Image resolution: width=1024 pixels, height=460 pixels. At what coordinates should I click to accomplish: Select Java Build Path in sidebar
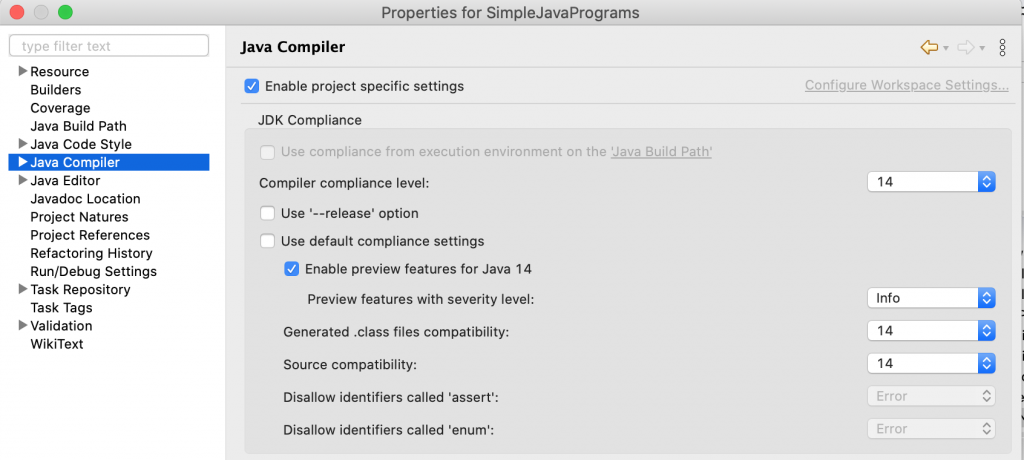point(78,126)
